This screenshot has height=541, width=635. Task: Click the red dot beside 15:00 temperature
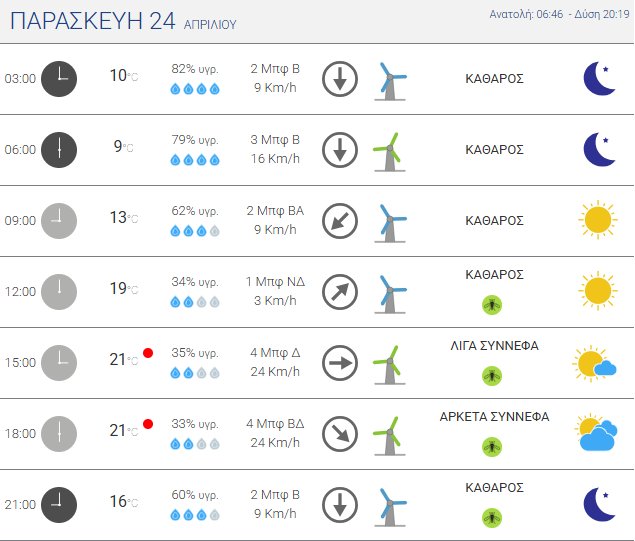click(x=148, y=353)
